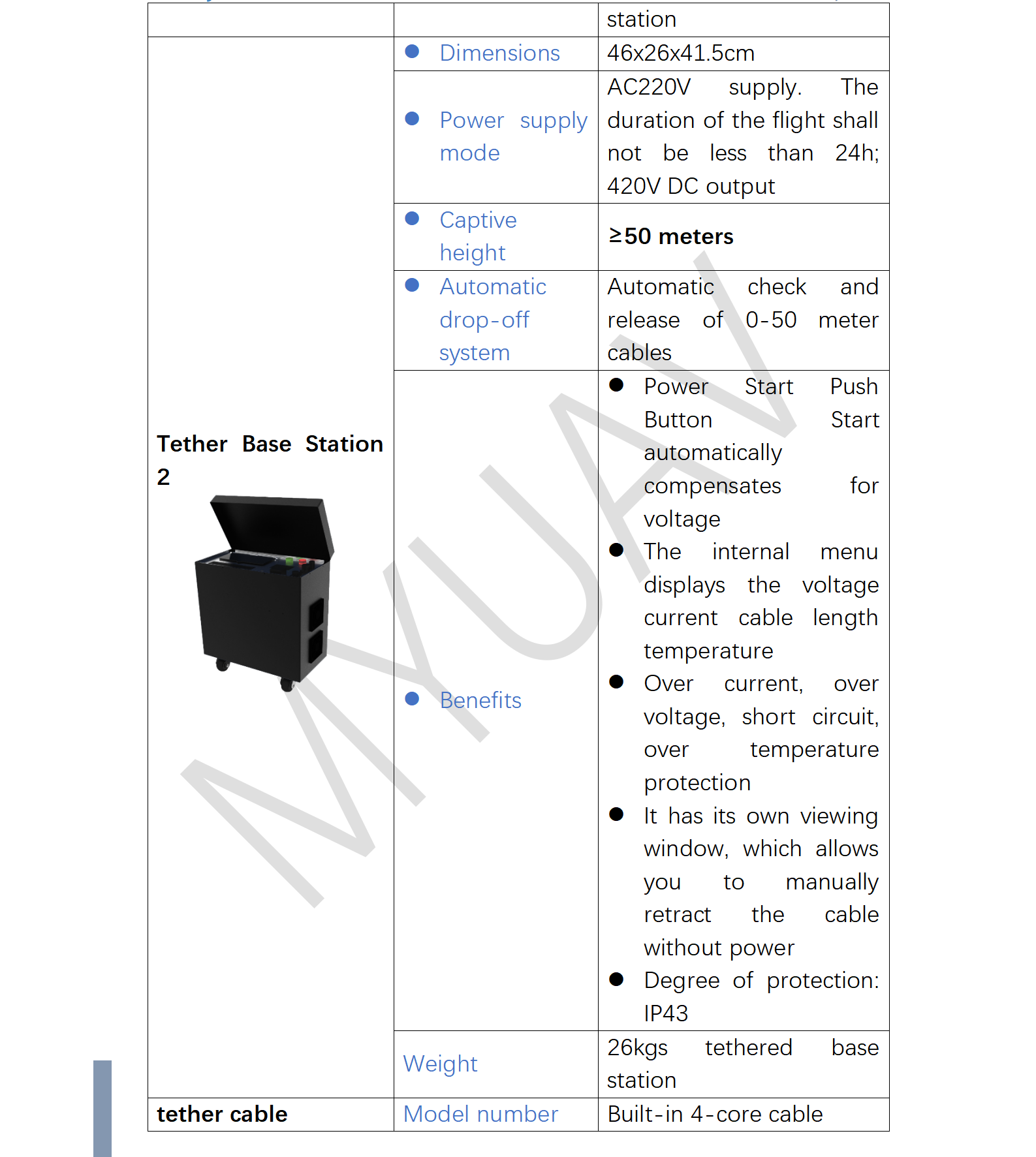The height and width of the screenshot is (1157, 1036).
Task: Click the bold '≥50 meters' value
Action: (670, 236)
